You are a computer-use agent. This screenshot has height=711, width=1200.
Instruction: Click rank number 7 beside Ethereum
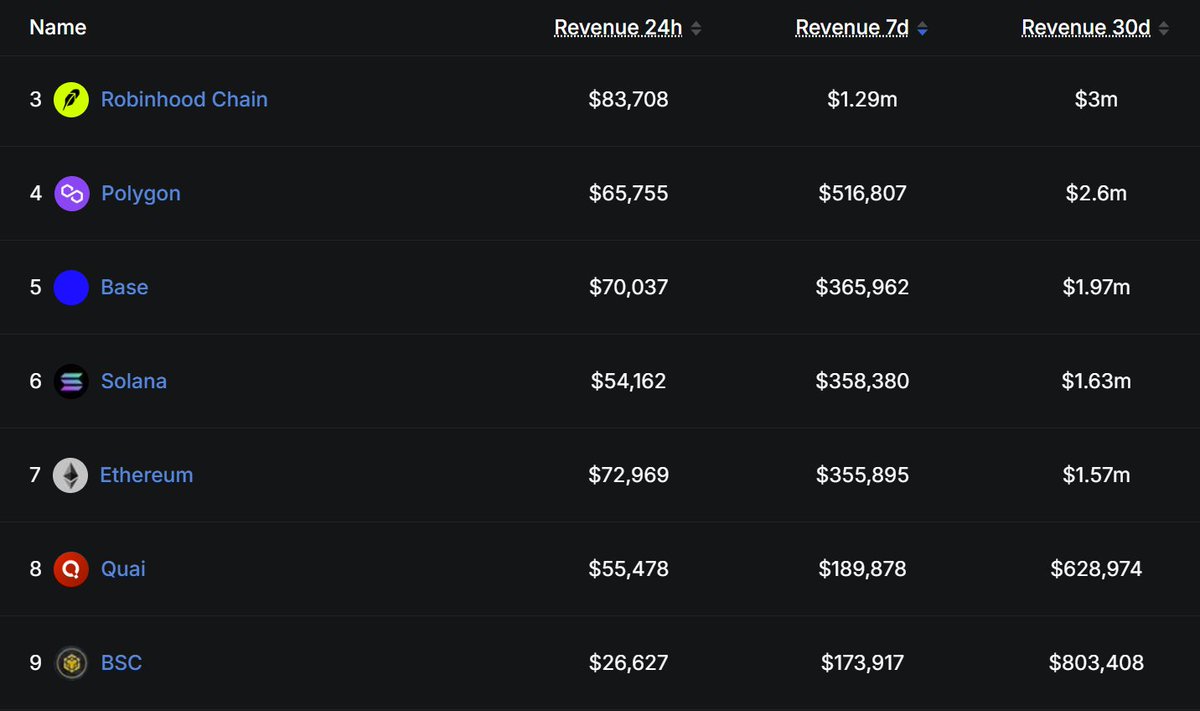click(36, 475)
